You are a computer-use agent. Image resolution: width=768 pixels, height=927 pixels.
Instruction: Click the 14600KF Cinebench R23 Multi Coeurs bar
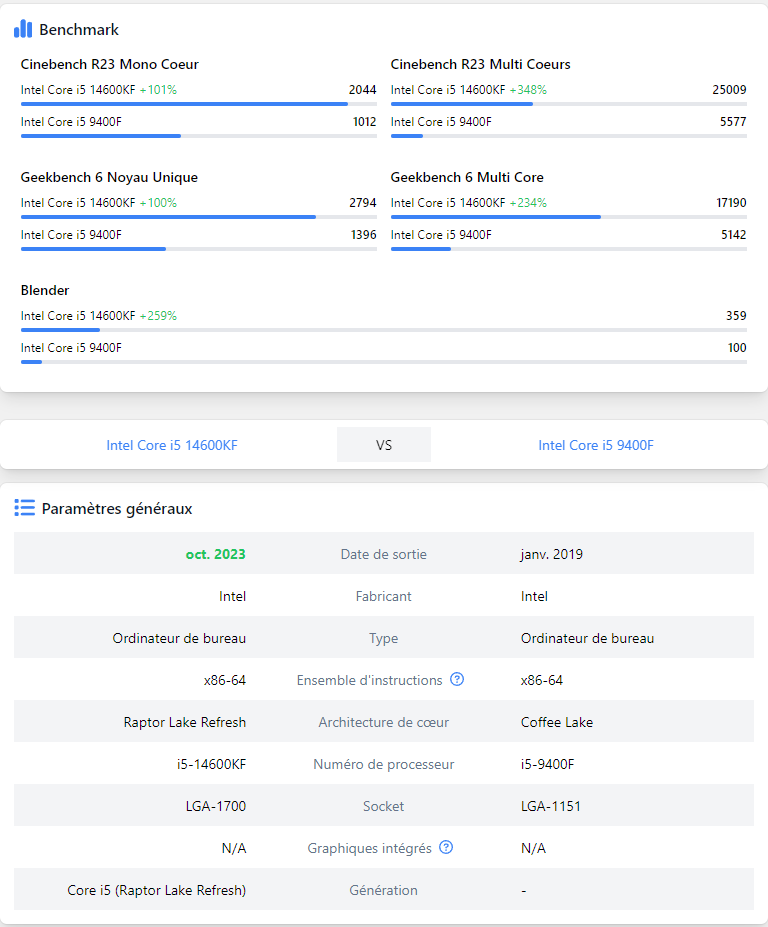point(461,104)
